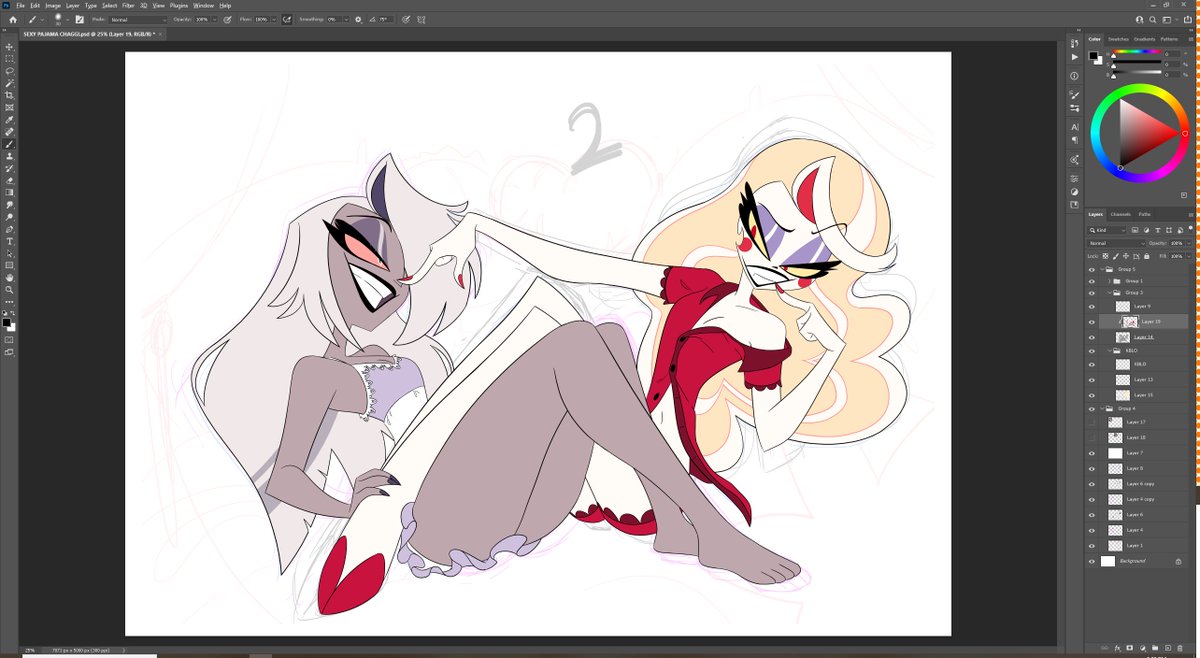
Task: Click the layer Opacity value field
Action: (x=1175, y=243)
